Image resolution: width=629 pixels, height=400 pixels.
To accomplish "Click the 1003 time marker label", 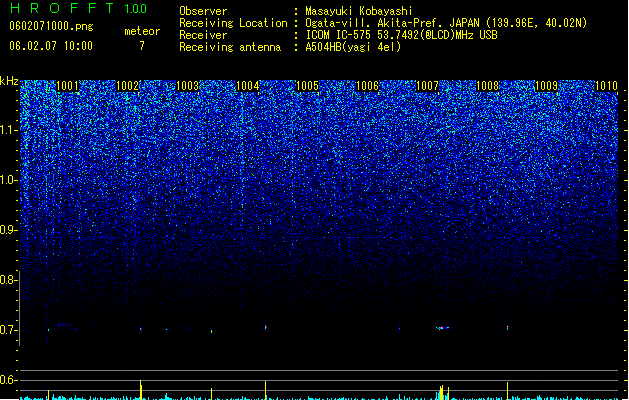I will pos(187,86).
